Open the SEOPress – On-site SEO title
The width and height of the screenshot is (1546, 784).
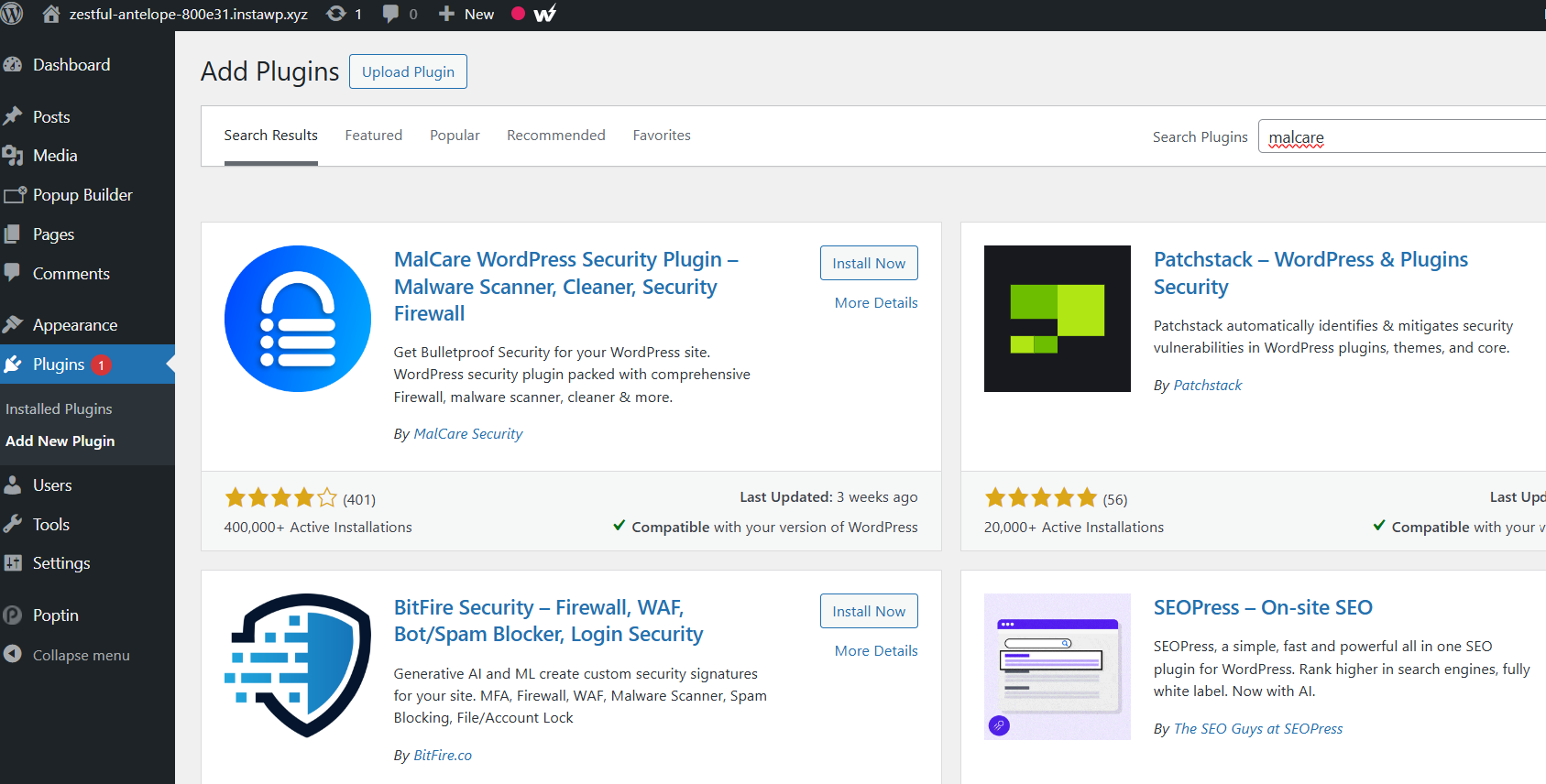pos(1263,607)
